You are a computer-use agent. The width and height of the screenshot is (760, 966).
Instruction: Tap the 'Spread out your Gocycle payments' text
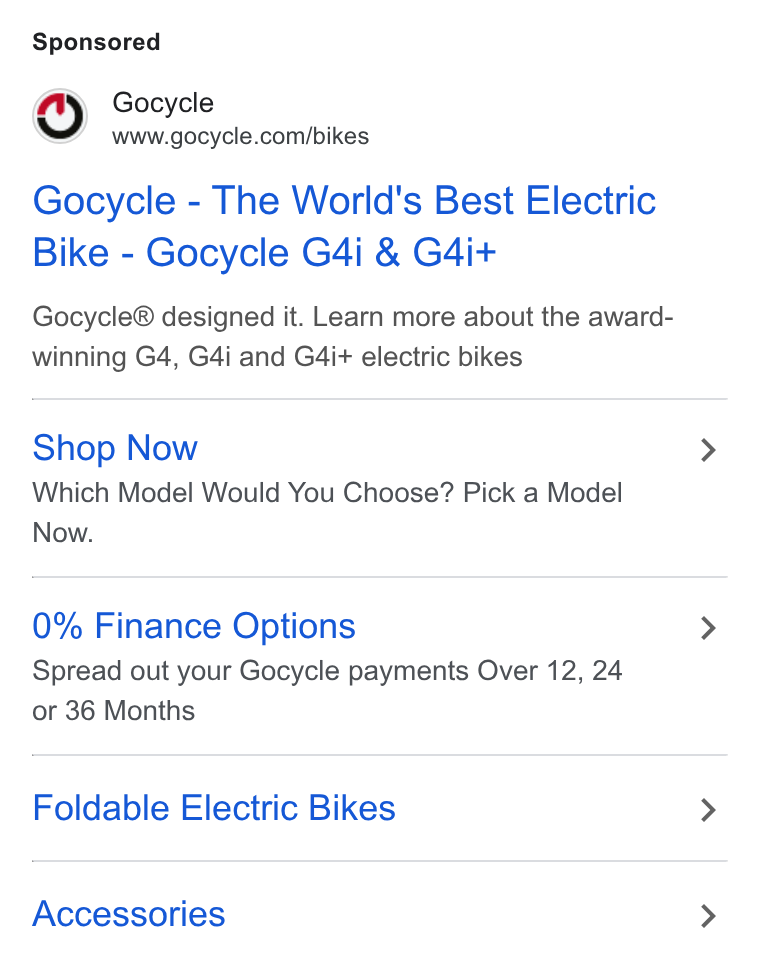[250, 671]
